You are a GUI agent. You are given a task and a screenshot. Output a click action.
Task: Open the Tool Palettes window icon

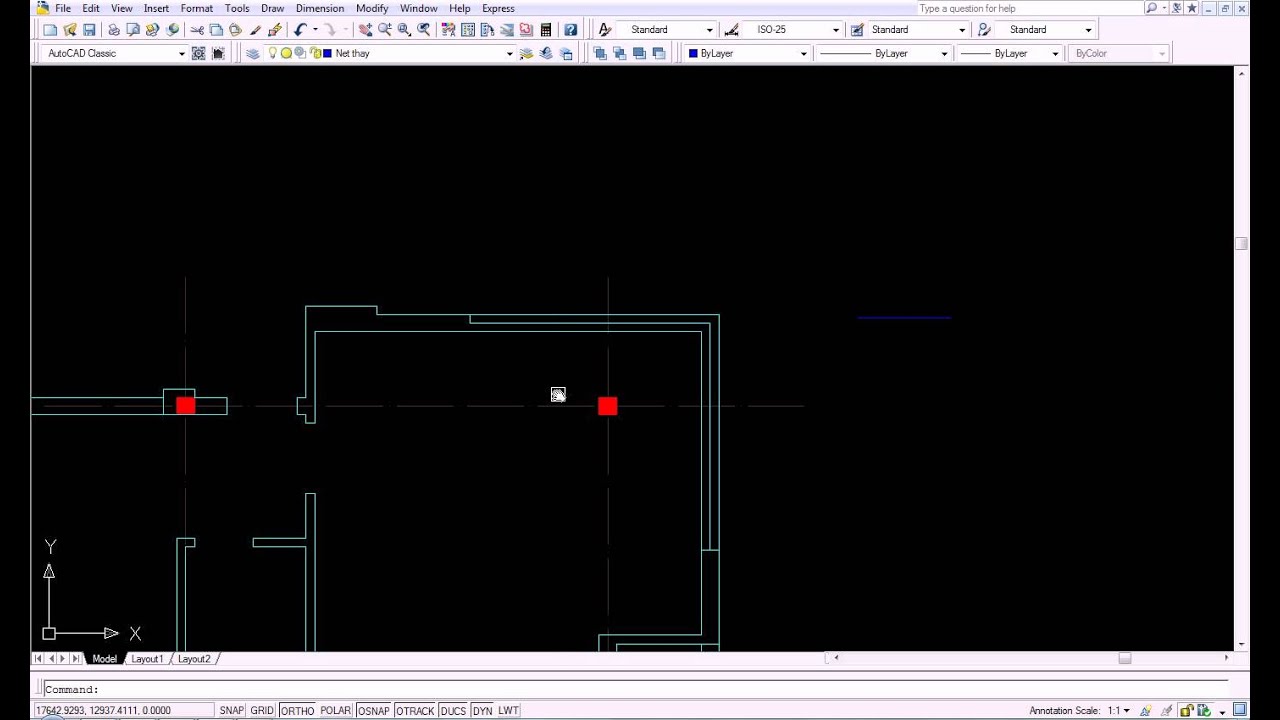(x=487, y=30)
